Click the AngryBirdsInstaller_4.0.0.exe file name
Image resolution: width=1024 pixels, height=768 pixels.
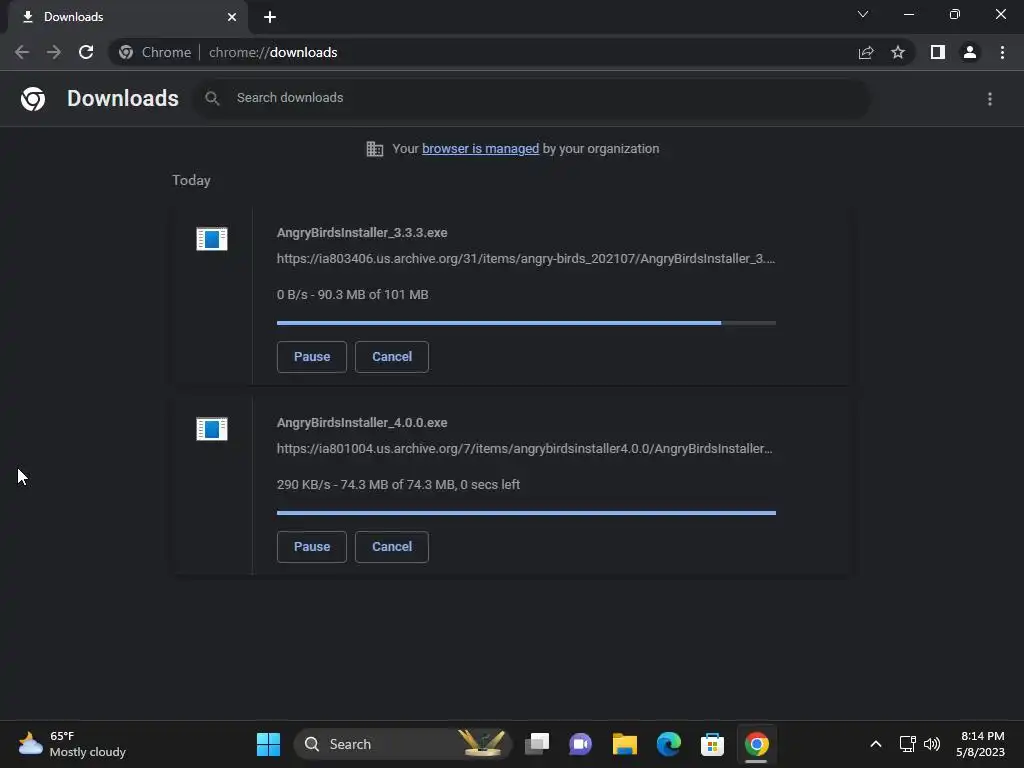[x=362, y=423]
